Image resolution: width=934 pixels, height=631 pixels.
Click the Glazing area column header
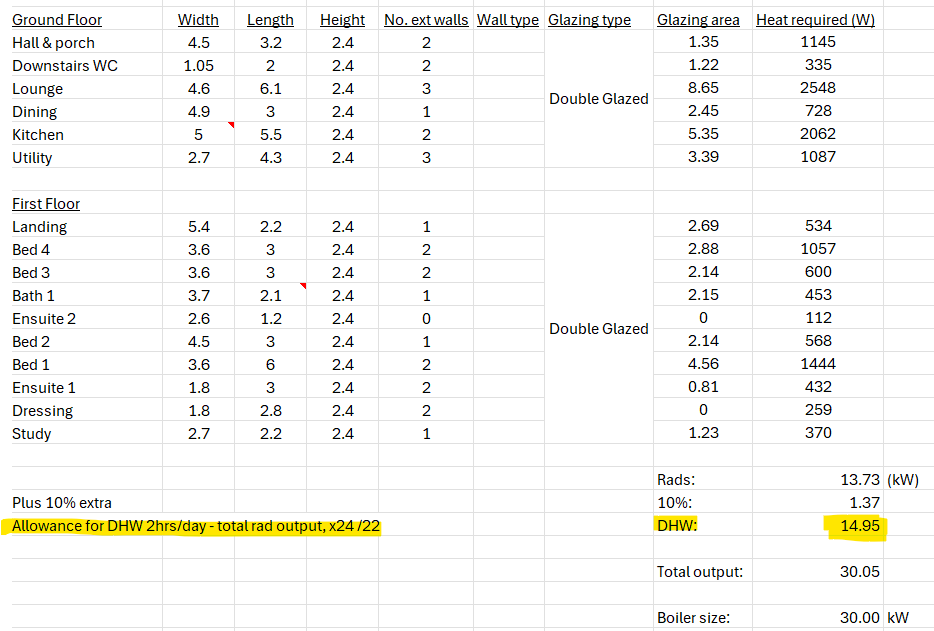coord(698,19)
